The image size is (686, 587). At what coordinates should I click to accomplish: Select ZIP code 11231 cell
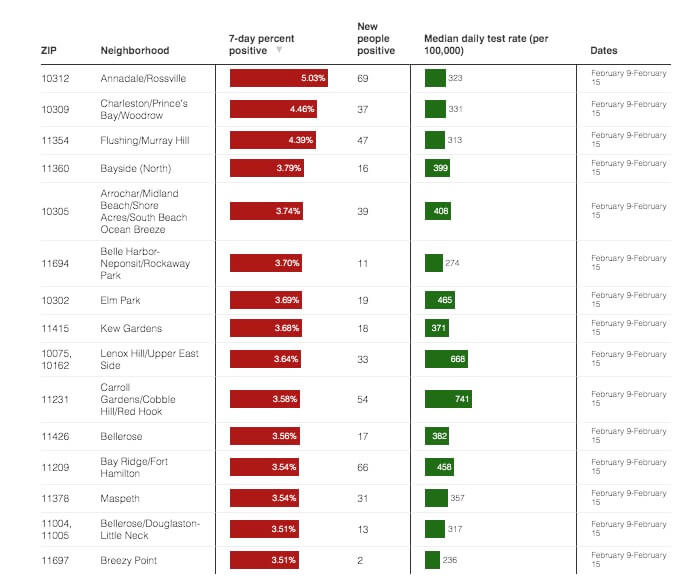pos(54,399)
